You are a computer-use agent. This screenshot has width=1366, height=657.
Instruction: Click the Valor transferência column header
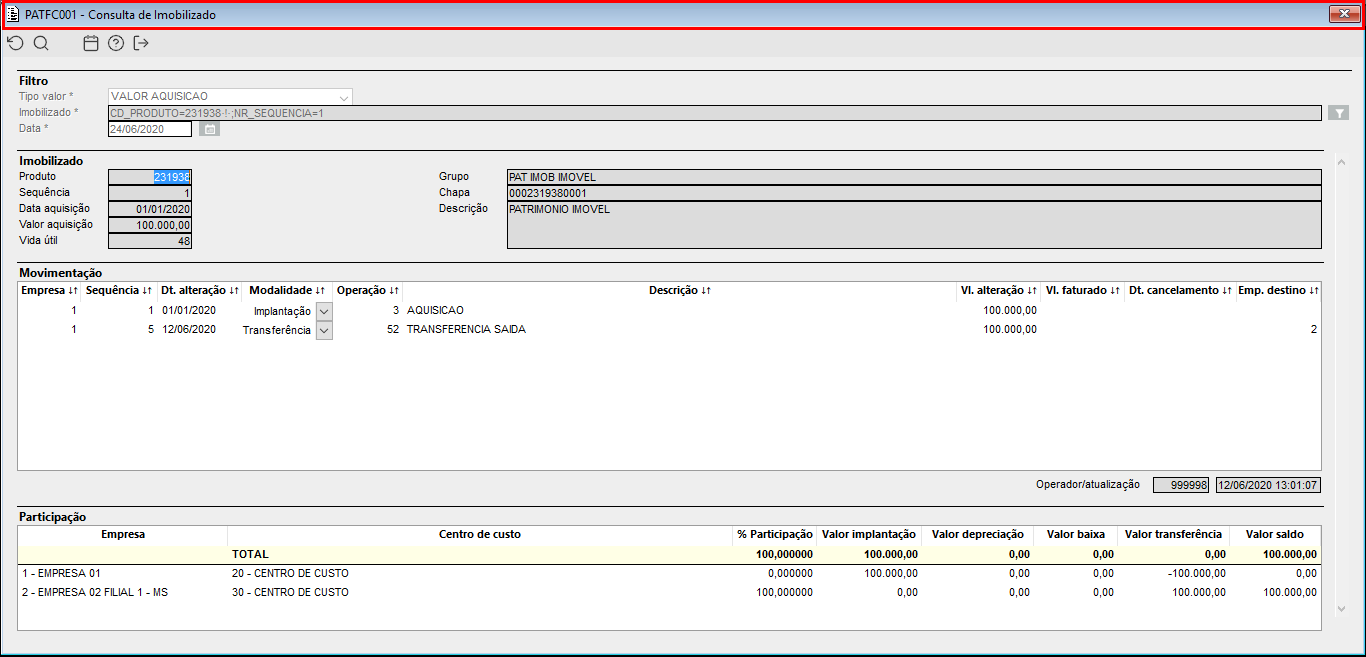[1173, 535]
